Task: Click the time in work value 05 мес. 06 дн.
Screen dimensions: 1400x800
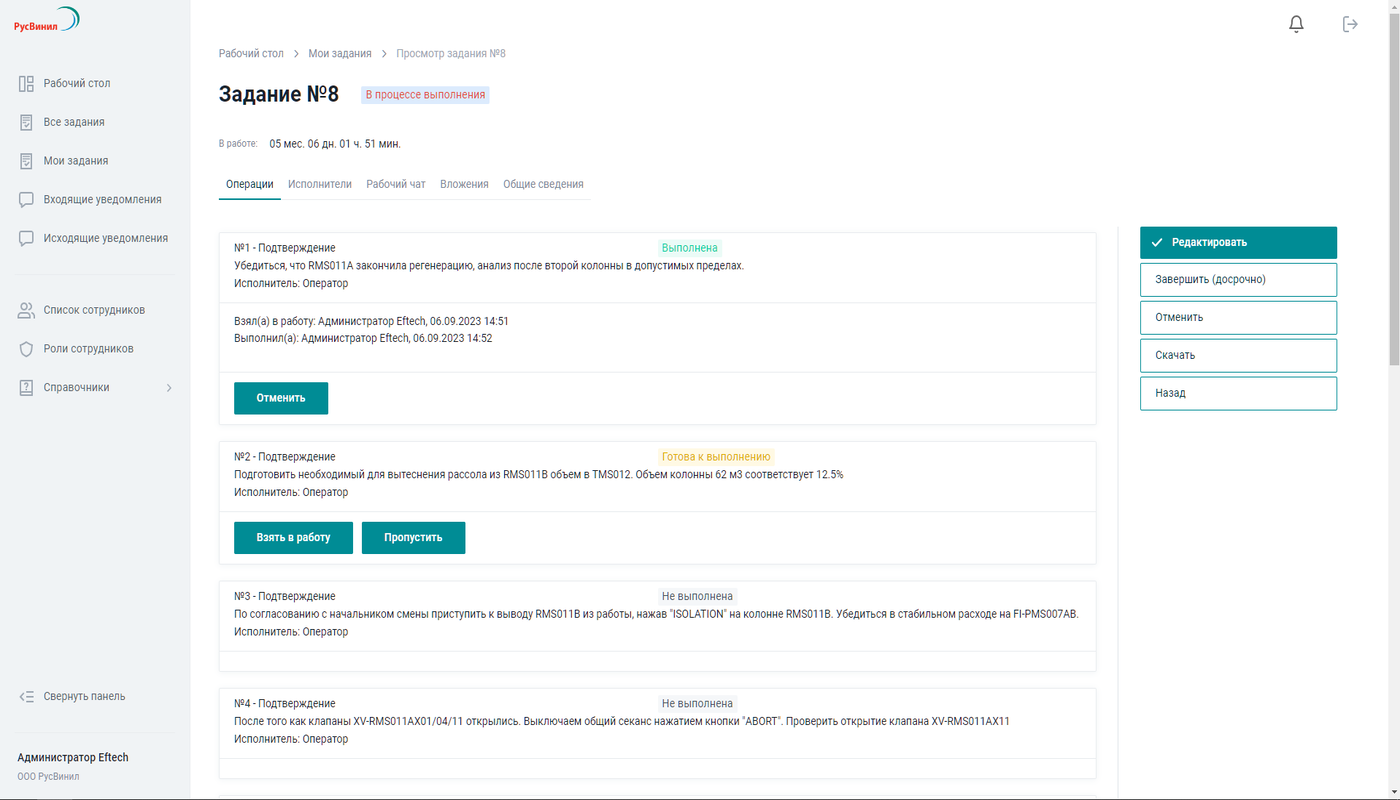Action: point(335,144)
